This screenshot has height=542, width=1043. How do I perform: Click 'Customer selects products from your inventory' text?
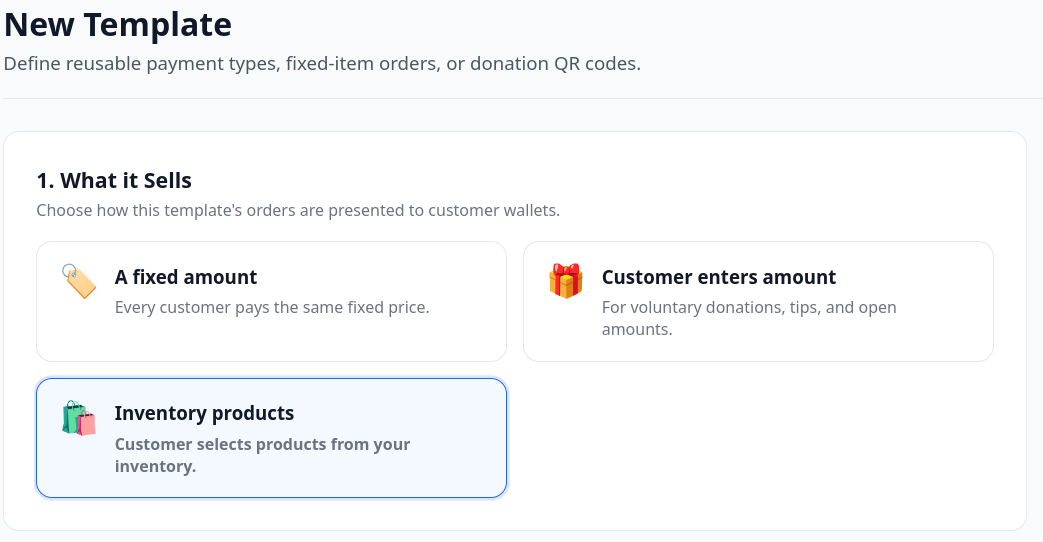click(262, 455)
